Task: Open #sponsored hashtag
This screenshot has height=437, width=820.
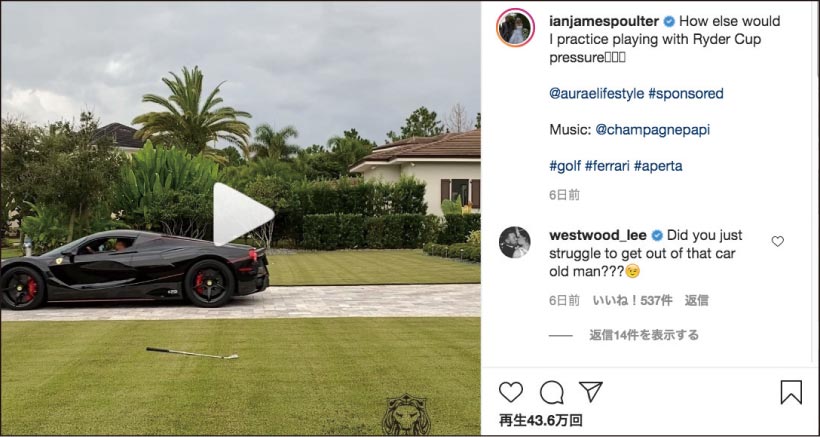Action: click(686, 94)
